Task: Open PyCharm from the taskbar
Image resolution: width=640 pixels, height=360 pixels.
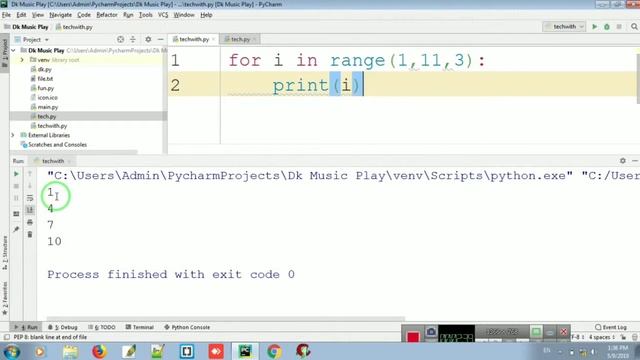Action: 245,351
